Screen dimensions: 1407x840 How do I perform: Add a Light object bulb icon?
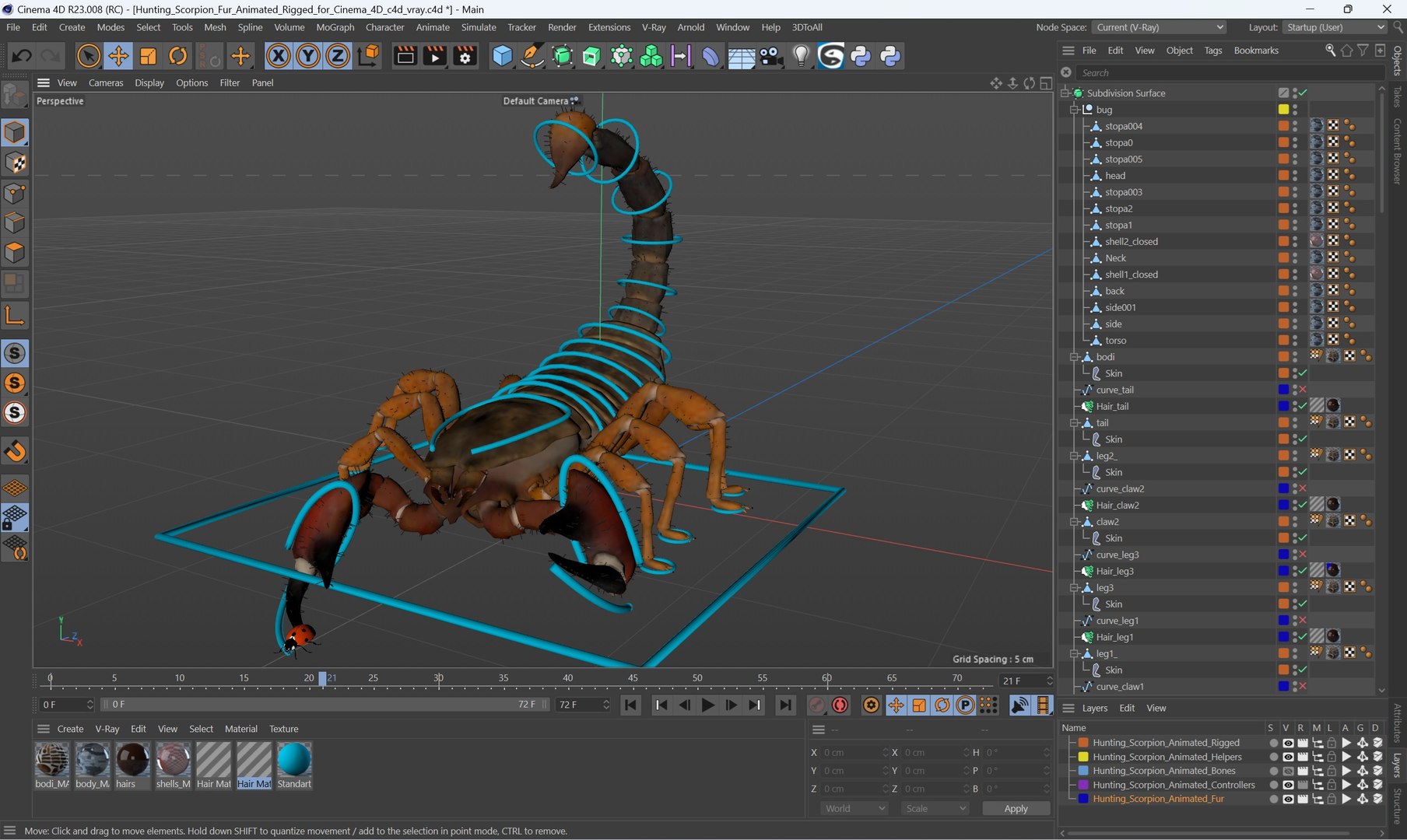click(x=801, y=56)
